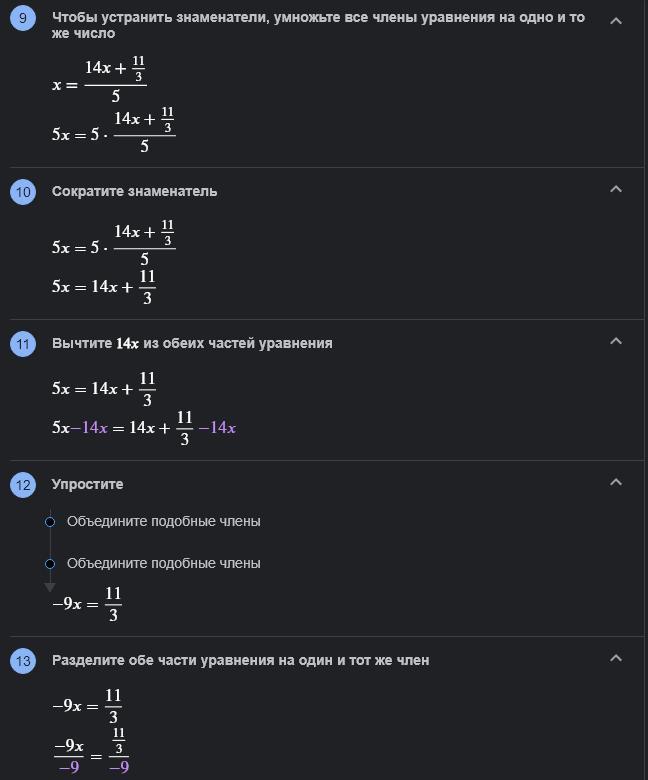Screen dimensions: 648x780
Task: Collapse step 9 with its chevron
Action: tap(616, 20)
